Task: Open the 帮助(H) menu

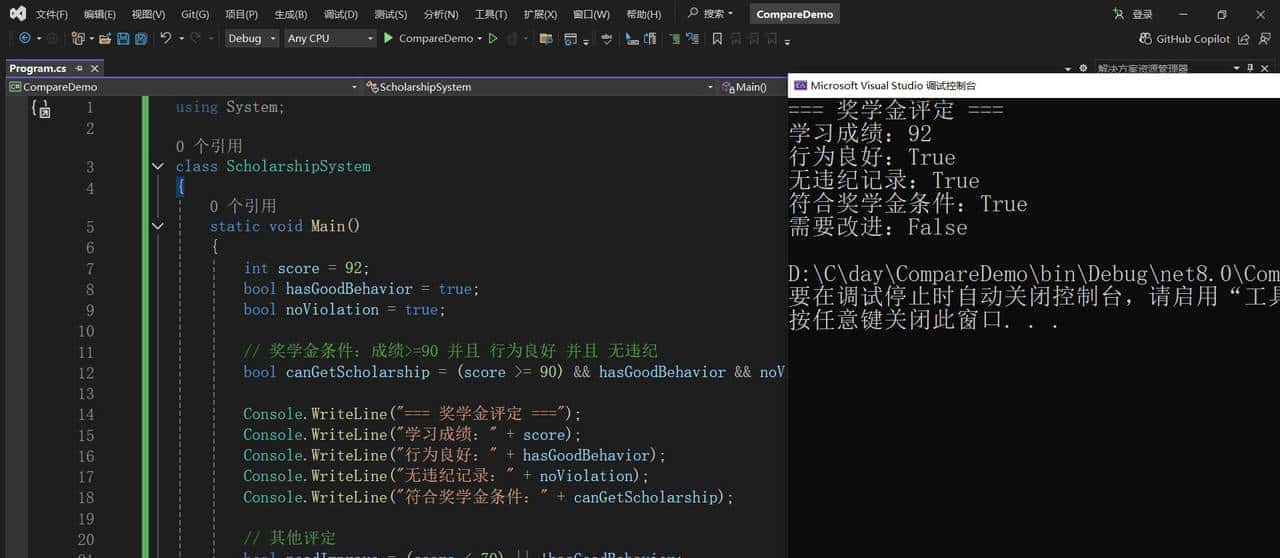Action: click(643, 14)
